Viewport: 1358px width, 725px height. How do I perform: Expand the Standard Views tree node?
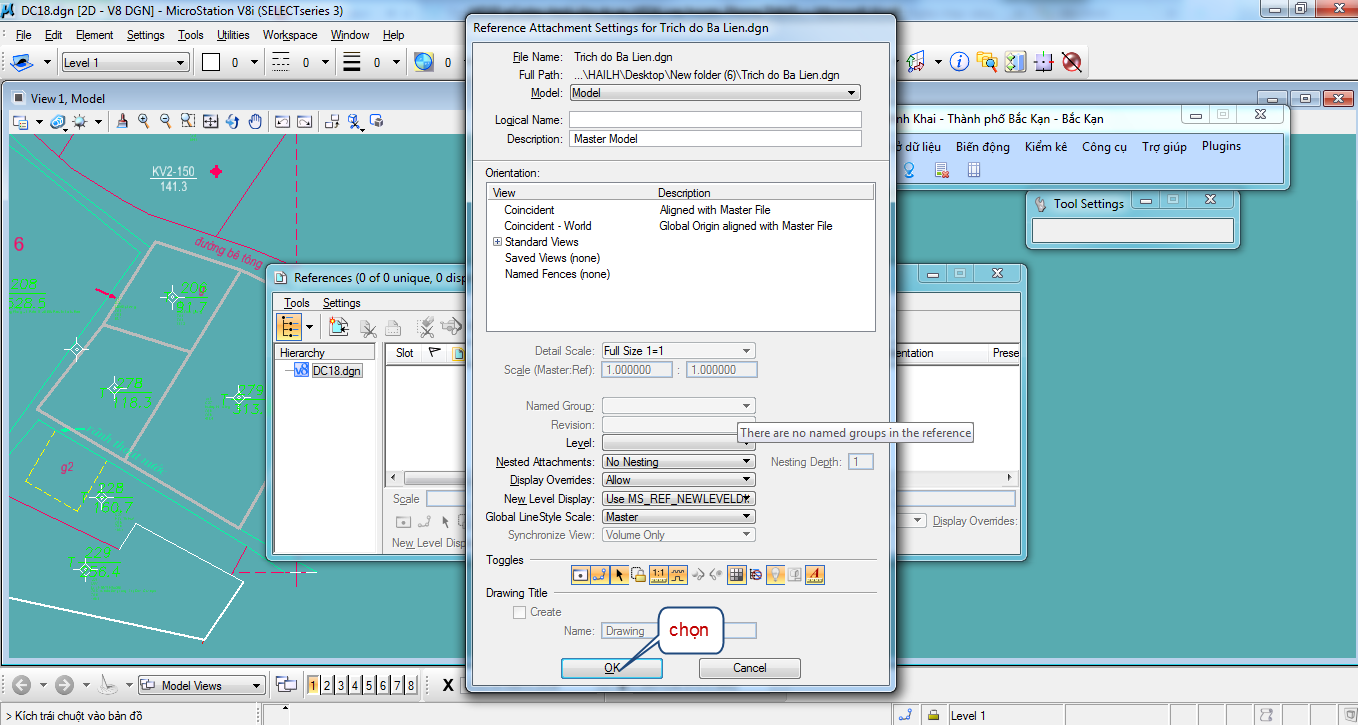click(x=497, y=242)
